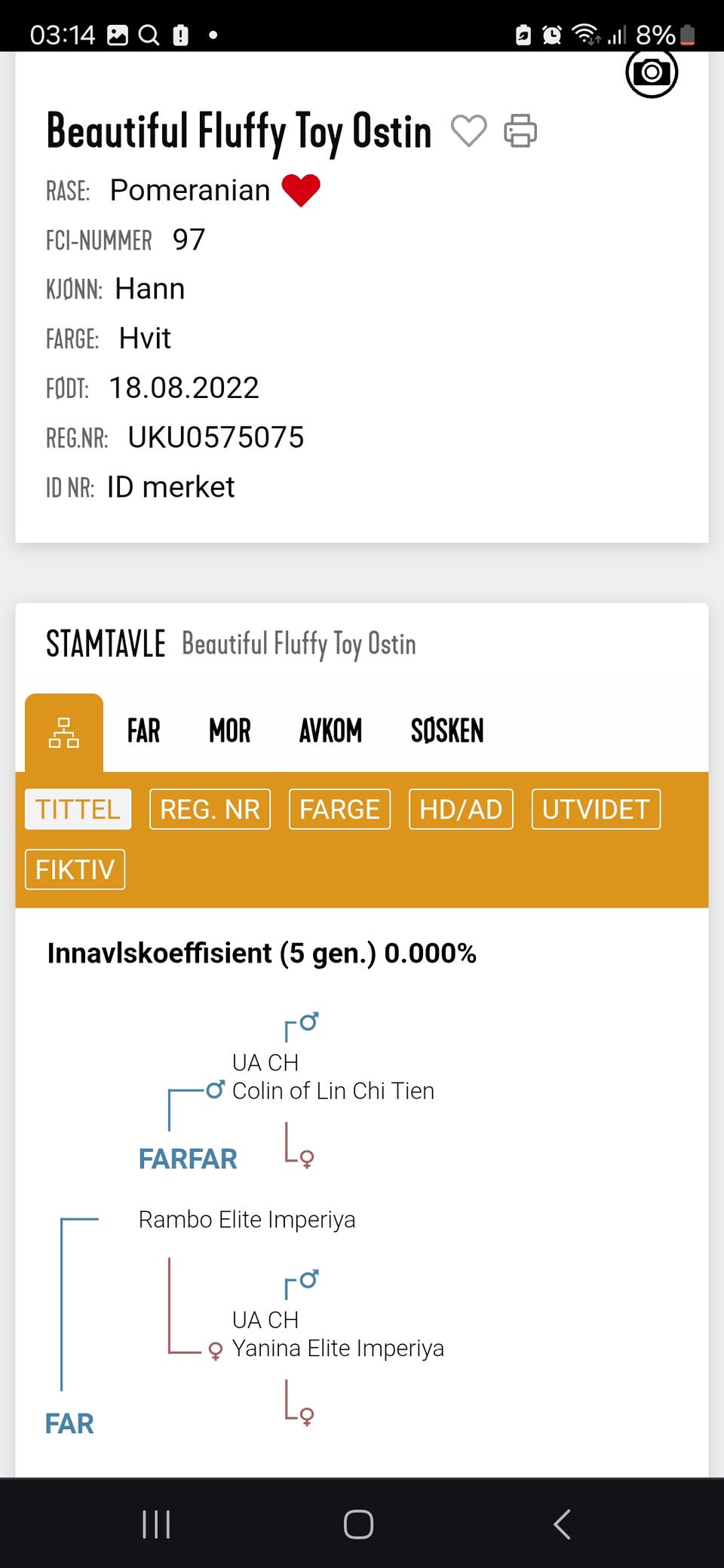
Task: View Colin of Lin Chi Tien's page
Action: (333, 1091)
